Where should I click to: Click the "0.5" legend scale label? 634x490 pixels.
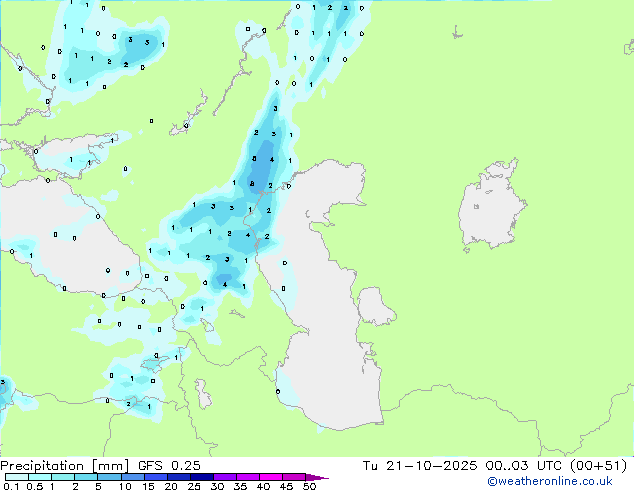click(x=35, y=486)
